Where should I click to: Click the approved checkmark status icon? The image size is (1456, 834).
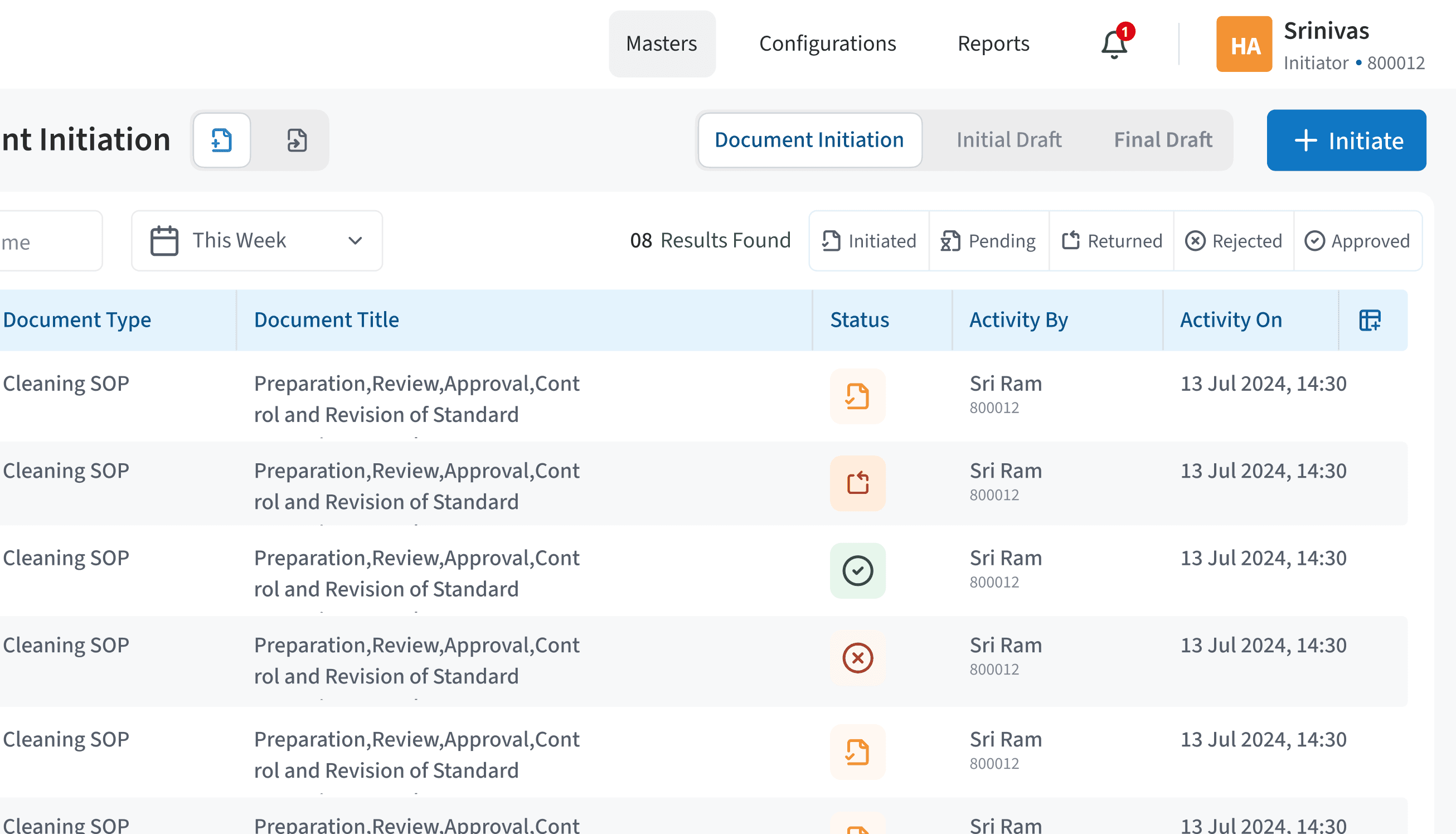(x=857, y=570)
